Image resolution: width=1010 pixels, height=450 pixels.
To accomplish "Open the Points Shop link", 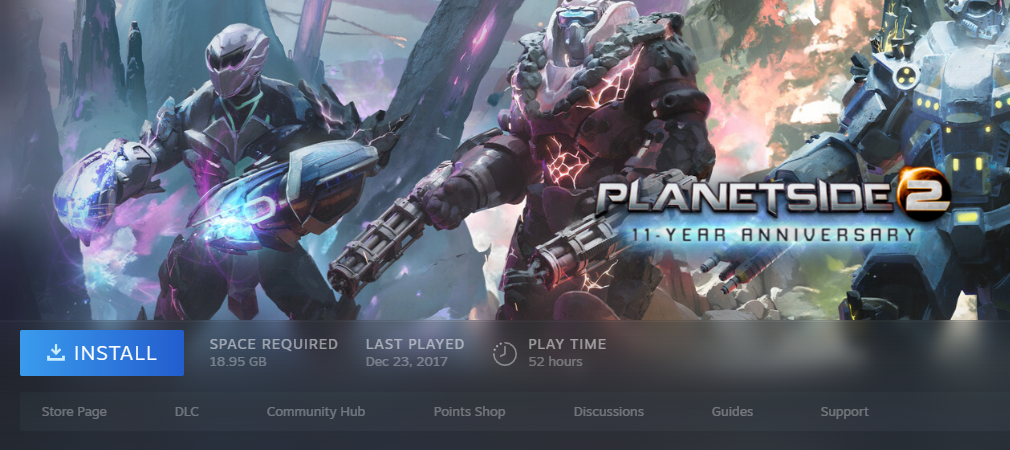I will 469,411.
